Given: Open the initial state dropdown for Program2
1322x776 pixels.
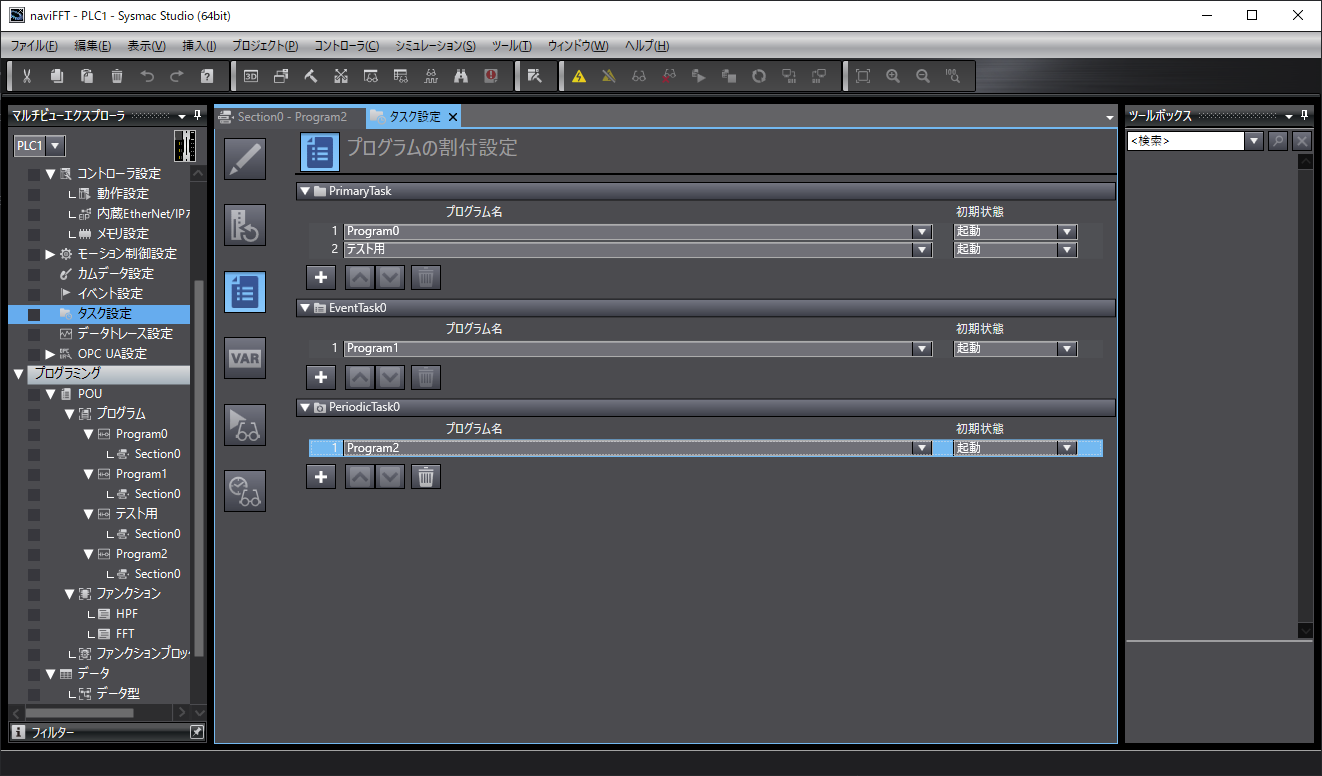Looking at the screenshot, I should [x=1067, y=448].
